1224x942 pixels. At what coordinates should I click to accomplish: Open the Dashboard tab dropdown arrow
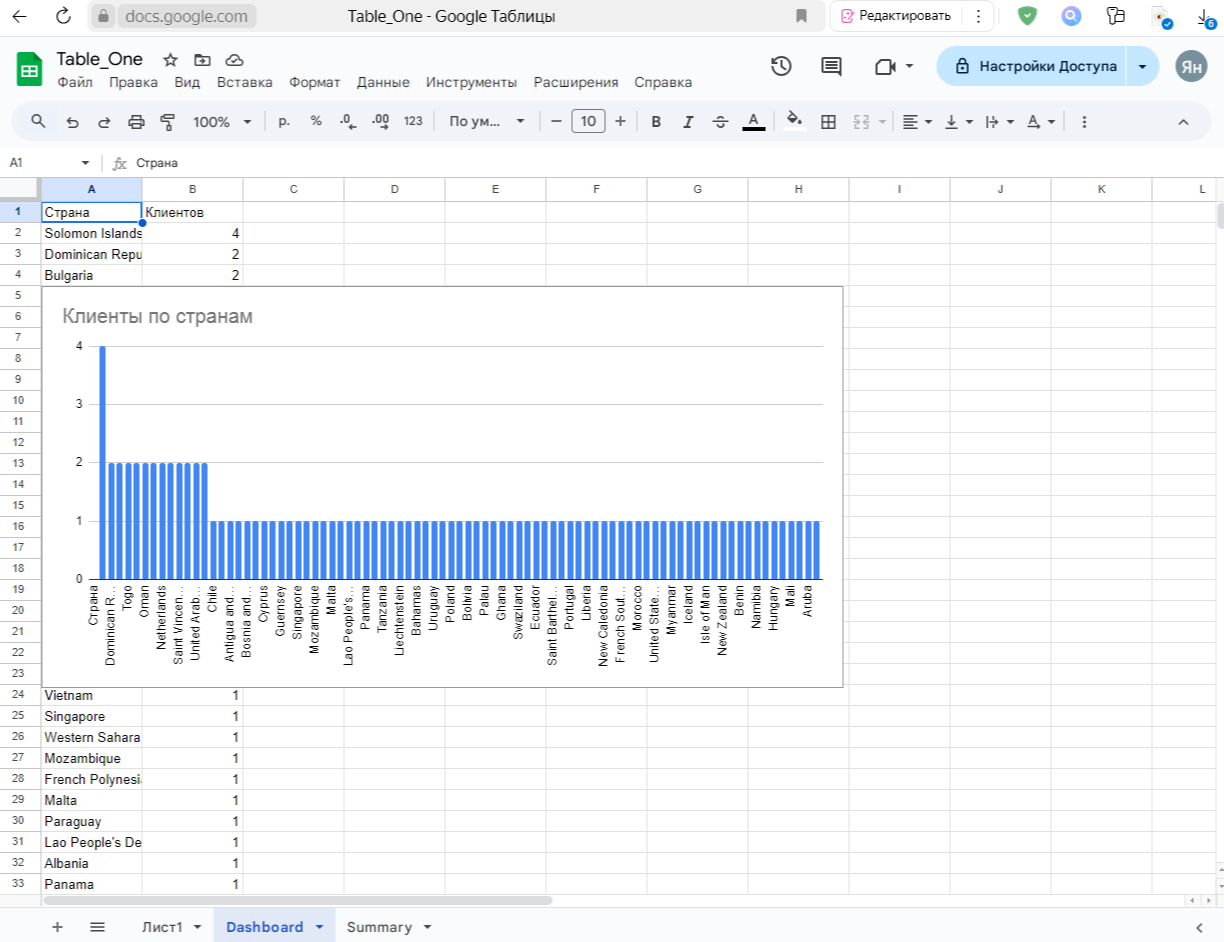click(x=319, y=927)
